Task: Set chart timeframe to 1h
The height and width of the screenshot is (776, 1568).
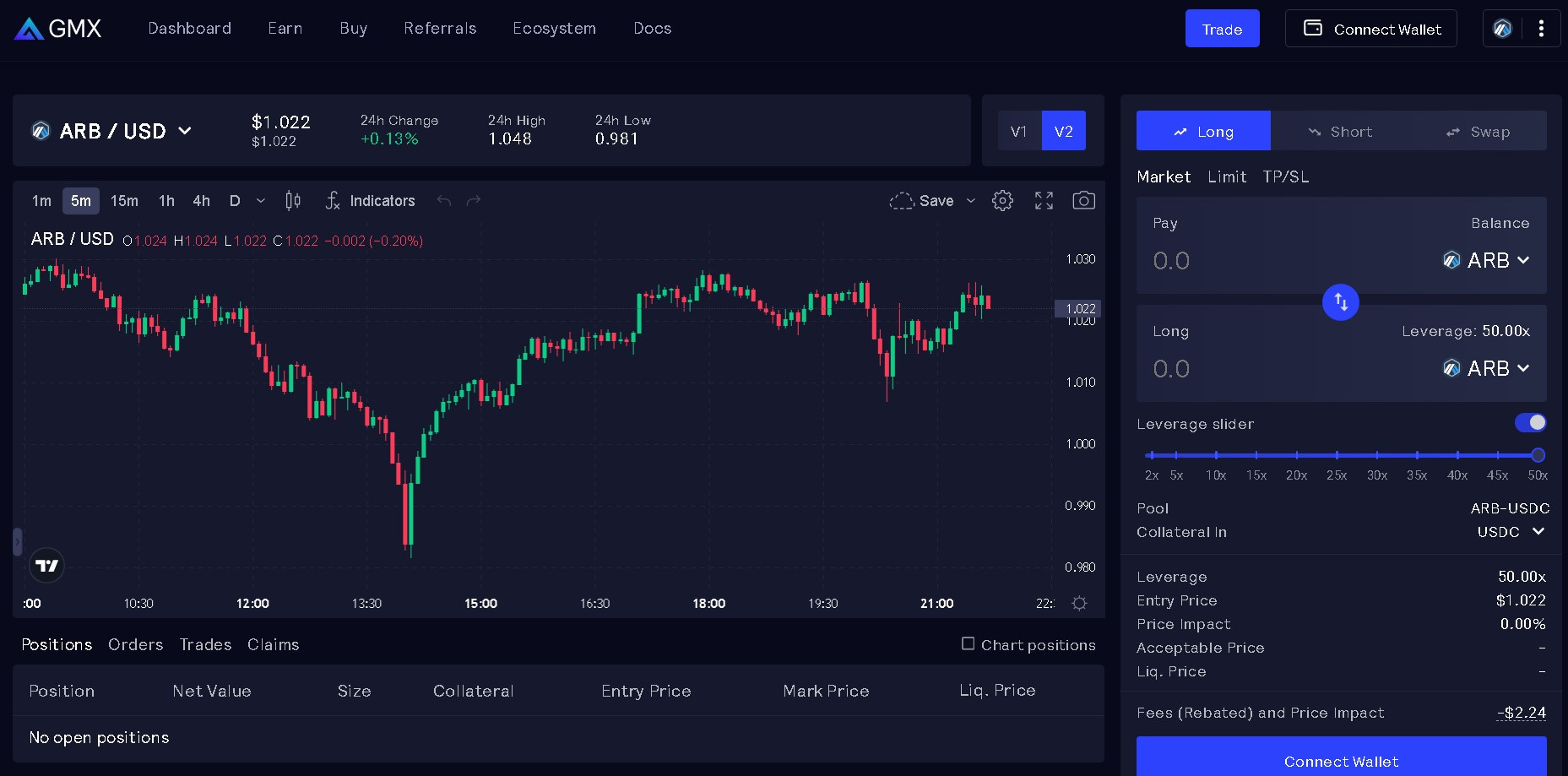Action: tap(166, 201)
